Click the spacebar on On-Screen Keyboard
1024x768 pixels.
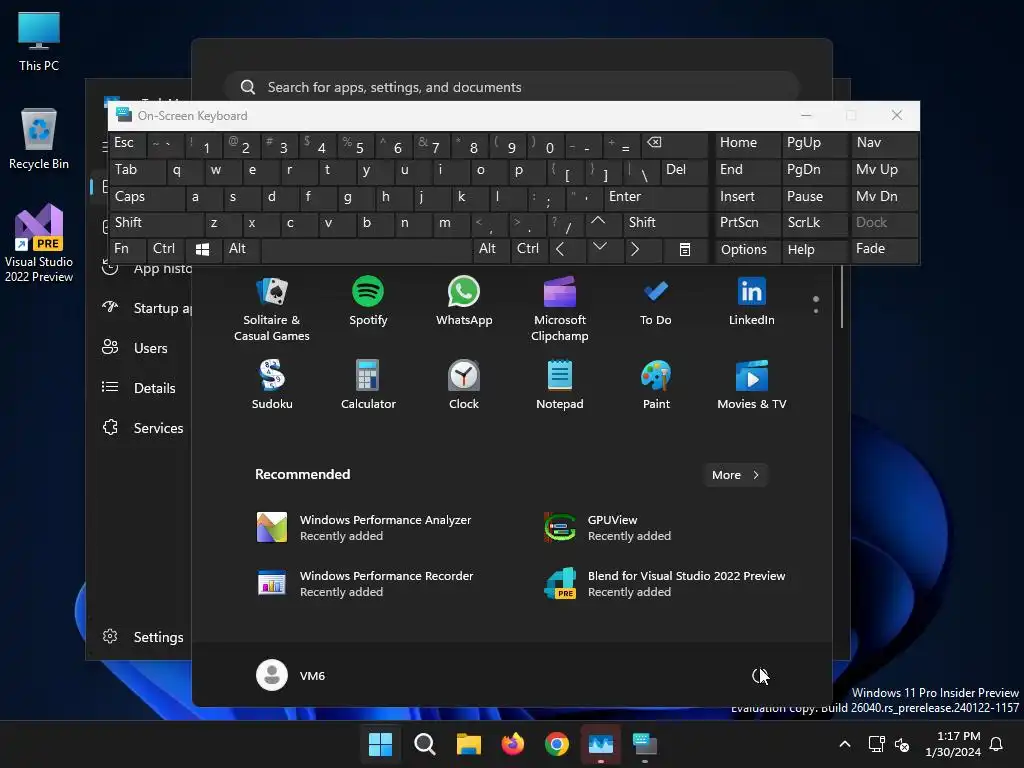366,249
